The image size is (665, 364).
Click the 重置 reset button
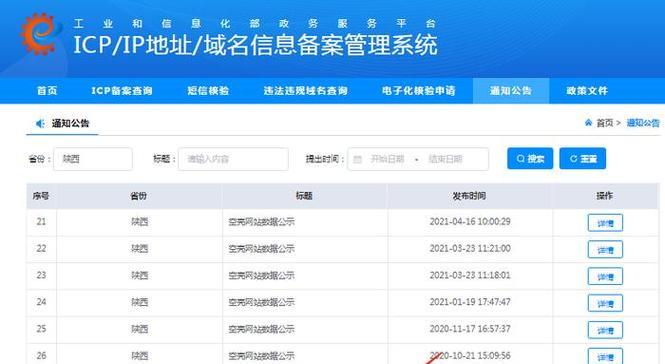click(583, 159)
